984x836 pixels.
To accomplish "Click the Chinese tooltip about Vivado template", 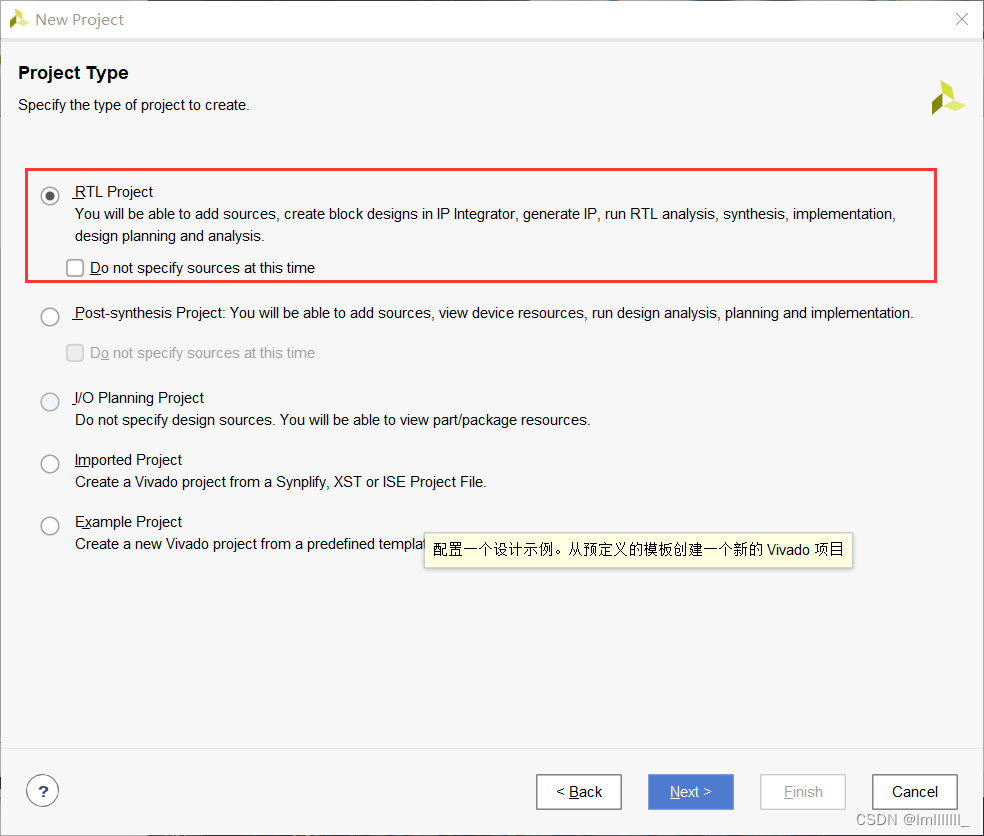I will tap(638, 550).
